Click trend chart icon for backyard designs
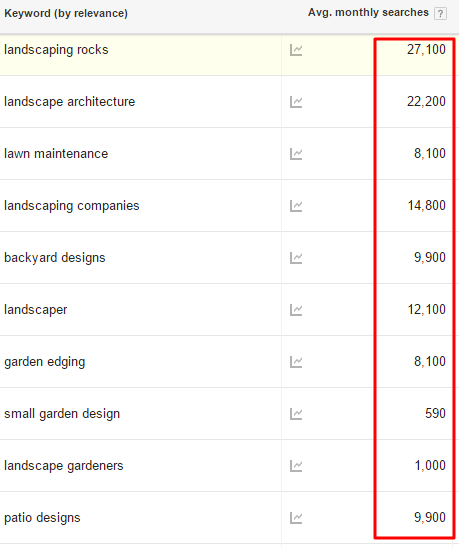Screen dimensions: 459x548 point(296,258)
